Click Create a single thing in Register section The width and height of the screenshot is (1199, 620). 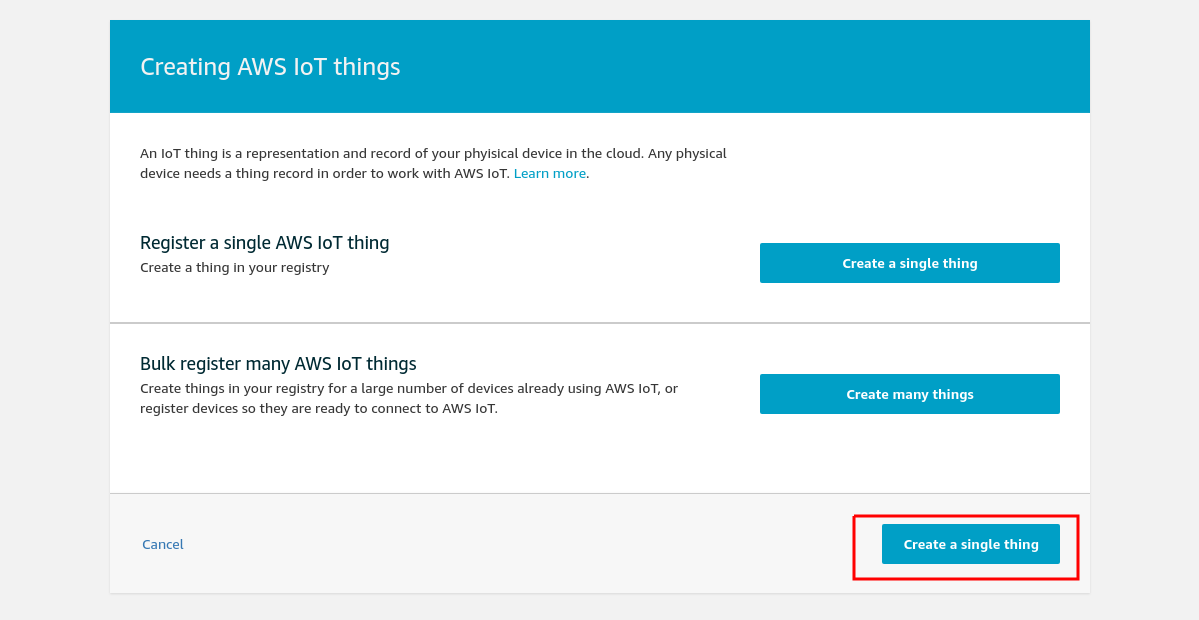click(x=909, y=263)
